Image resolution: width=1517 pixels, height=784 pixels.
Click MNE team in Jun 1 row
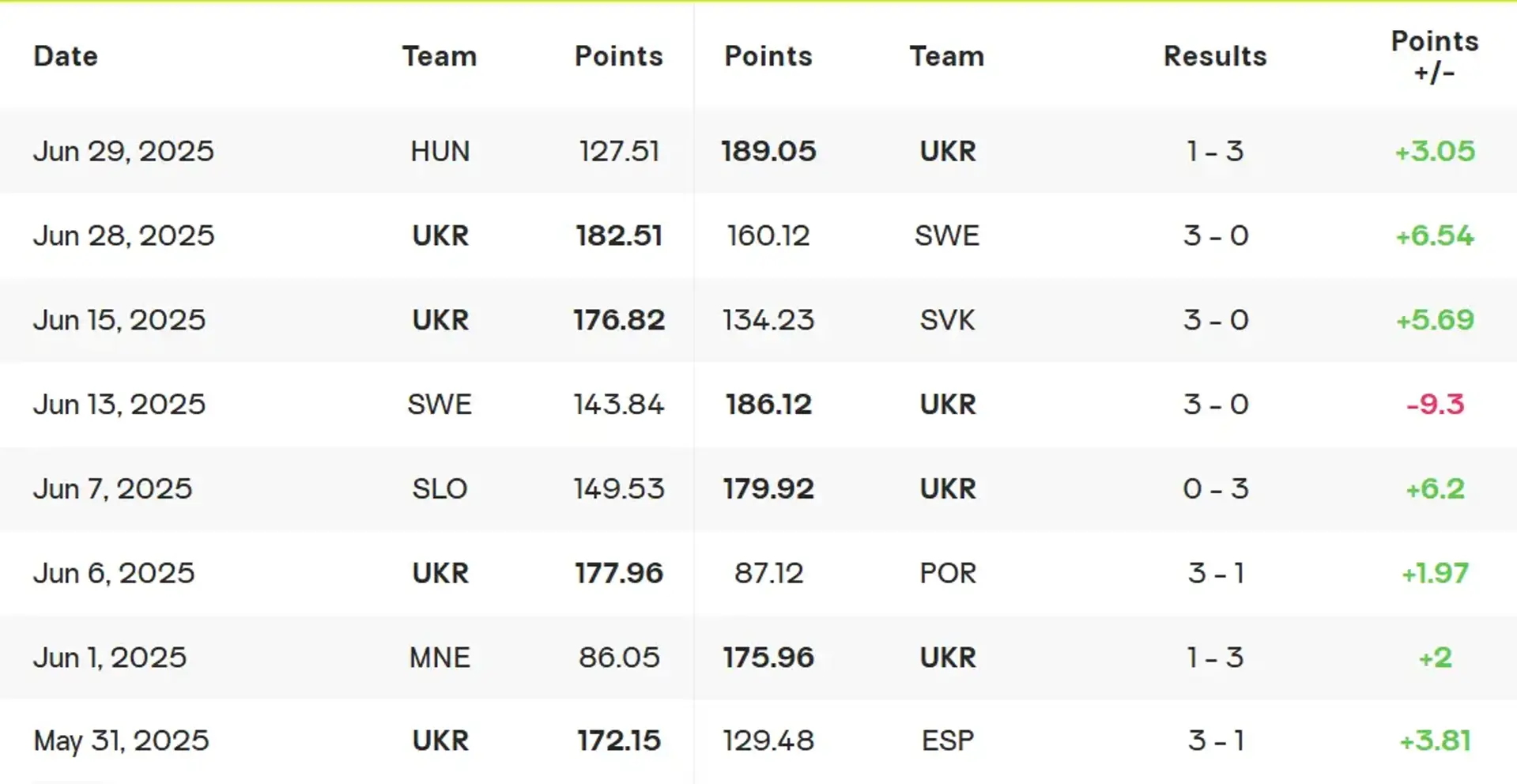coord(440,658)
